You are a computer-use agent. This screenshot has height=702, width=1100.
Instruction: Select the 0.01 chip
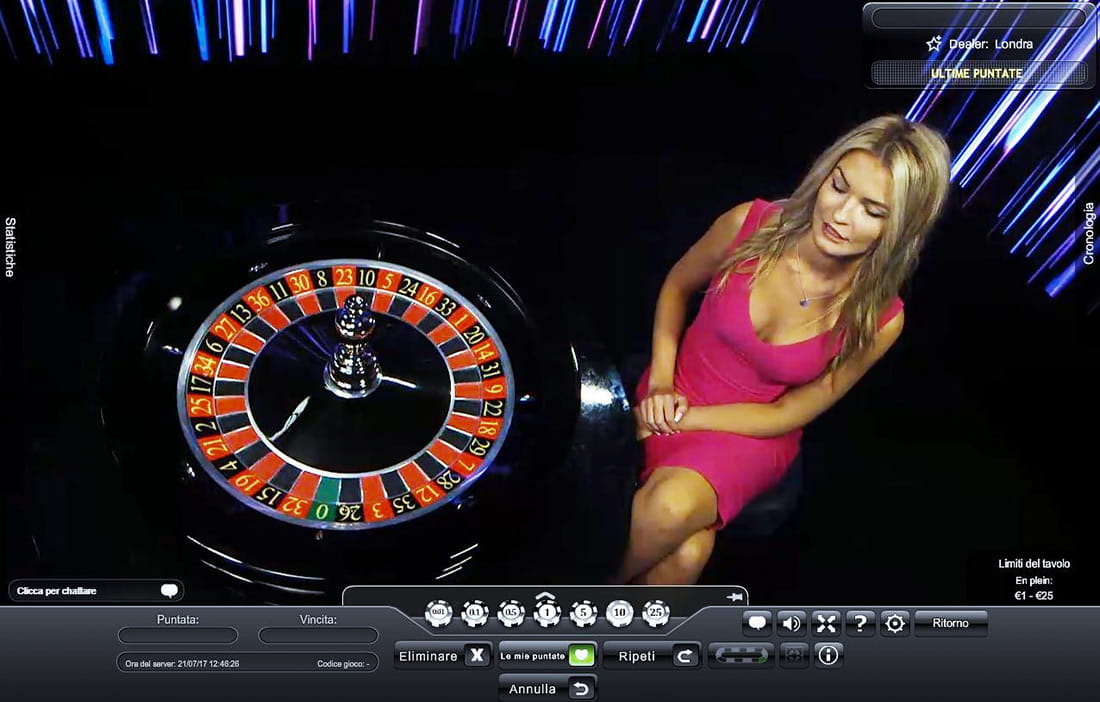pyautogui.click(x=438, y=613)
